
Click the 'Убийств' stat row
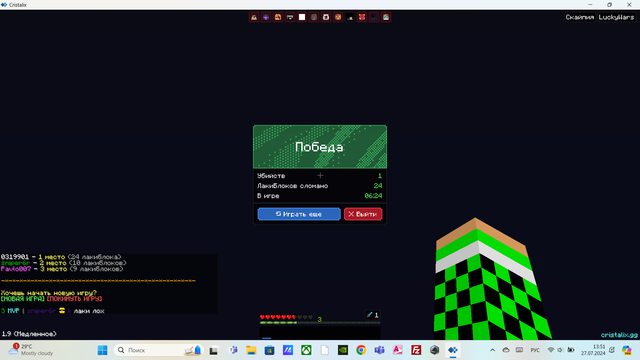[x=320, y=176]
